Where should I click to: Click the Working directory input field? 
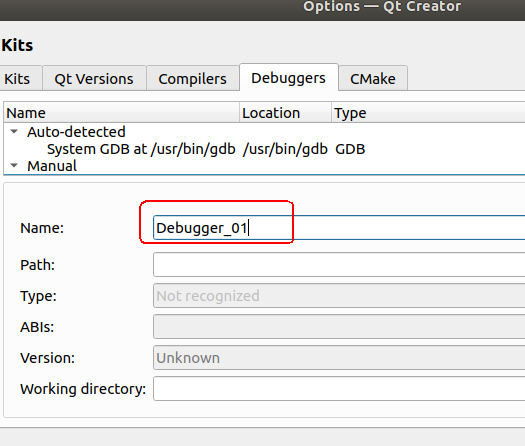(339, 389)
